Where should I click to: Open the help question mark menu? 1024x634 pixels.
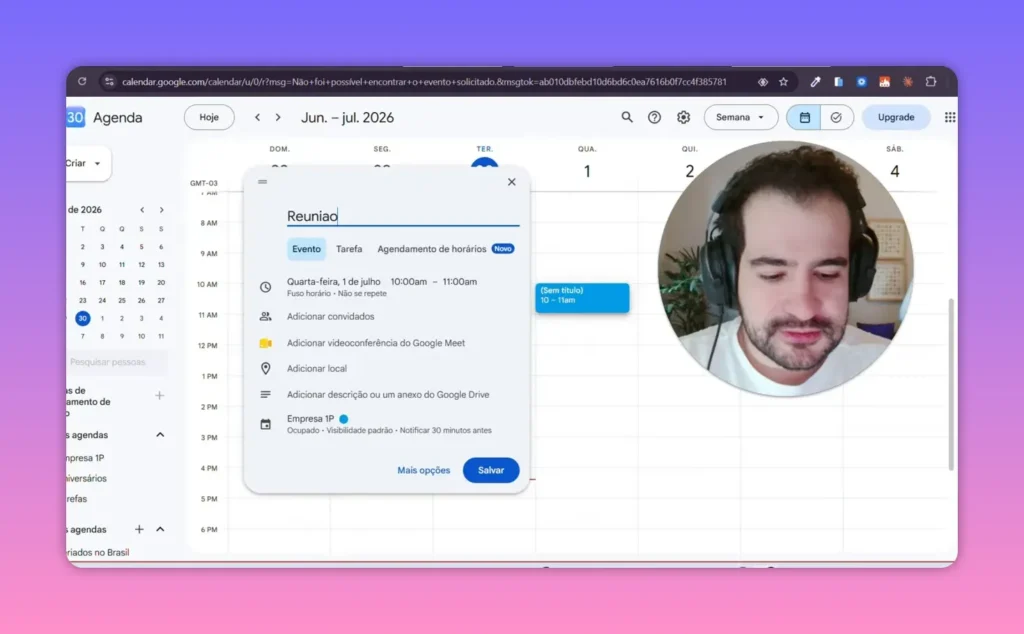654,118
